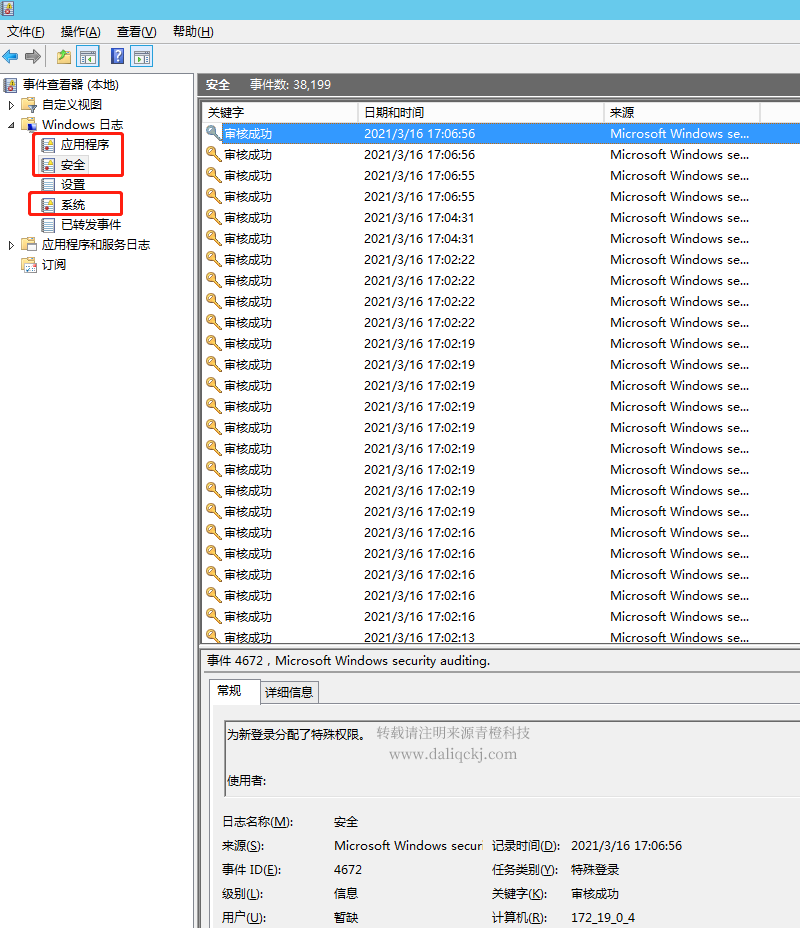This screenshot has height=928, width=800.
Task: Select the event at 2021/3/16 17:02:13
Action: (x=501, y=637)
